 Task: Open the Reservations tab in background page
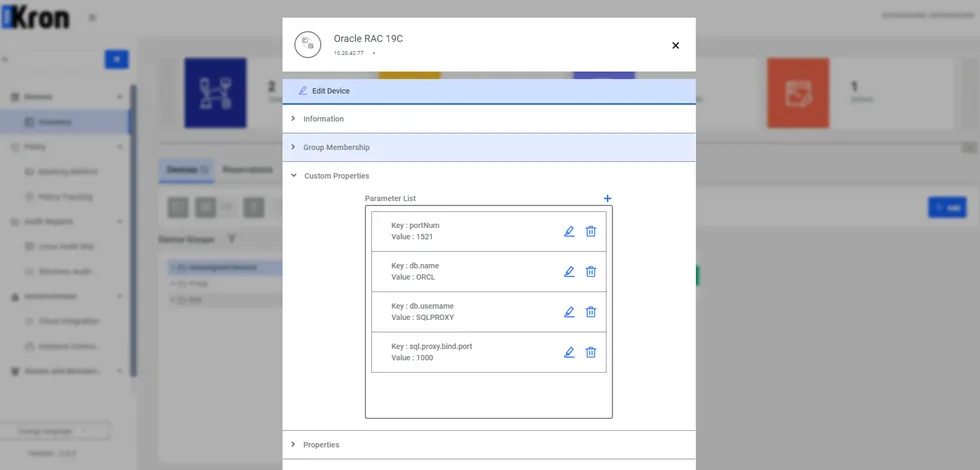(x=248, y=169)
